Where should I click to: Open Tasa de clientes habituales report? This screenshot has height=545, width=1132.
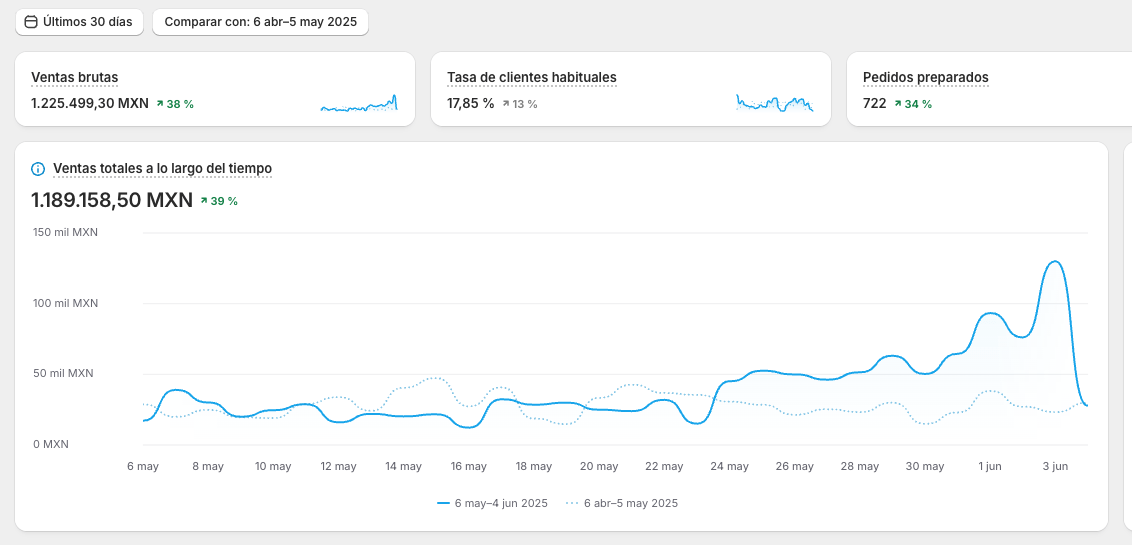click(531, 78)
